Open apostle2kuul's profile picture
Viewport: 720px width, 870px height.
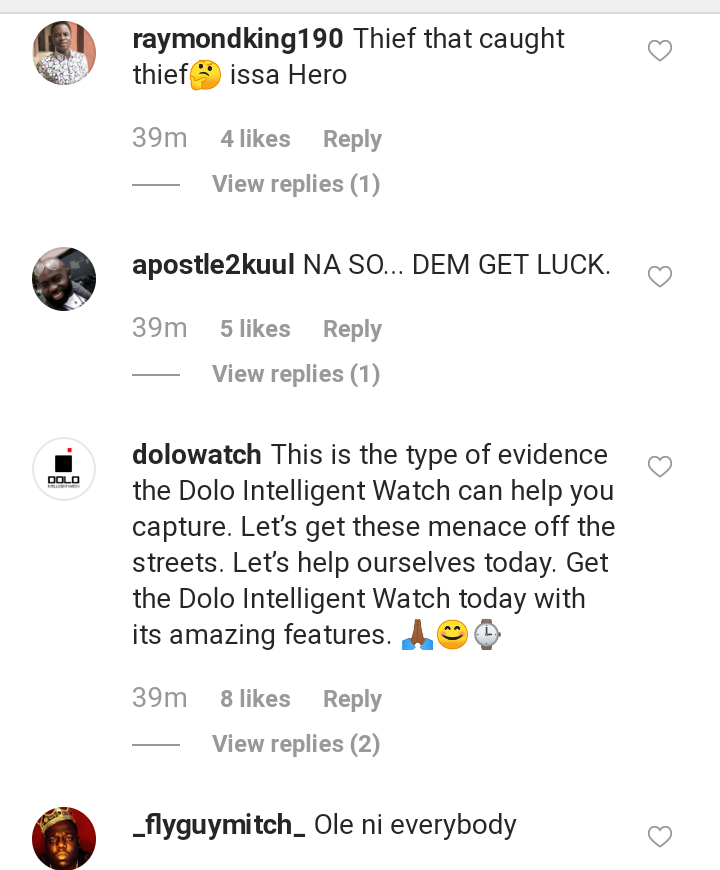(x=65, y=279)
